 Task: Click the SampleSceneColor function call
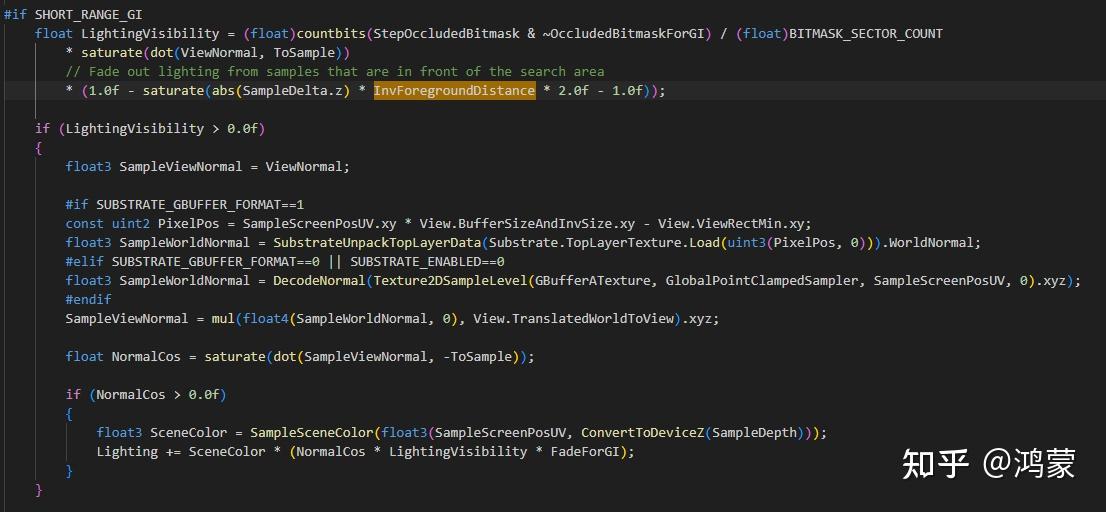(312, 432)
